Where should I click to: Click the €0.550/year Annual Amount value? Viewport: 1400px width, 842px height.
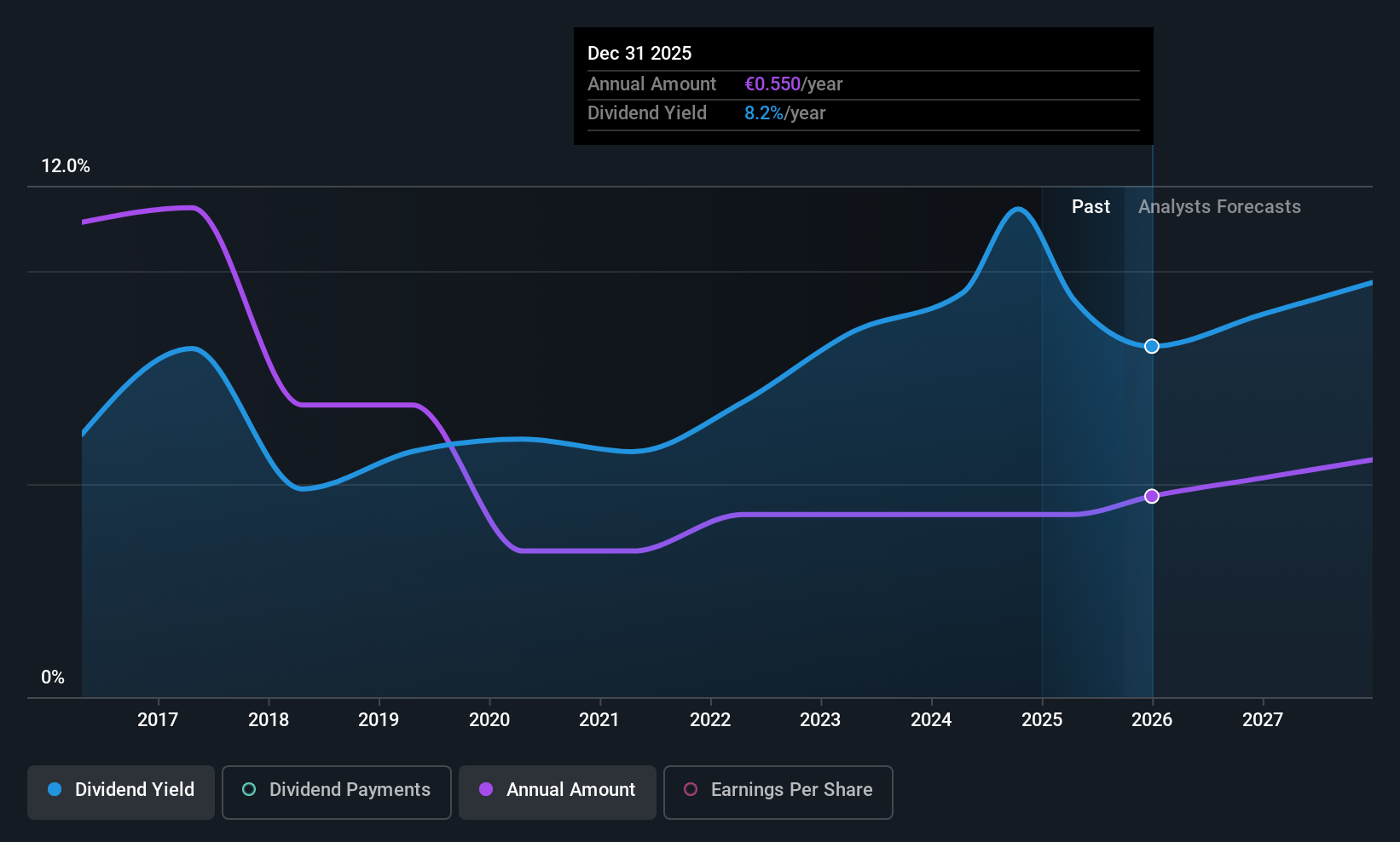[x=793, y=84]
